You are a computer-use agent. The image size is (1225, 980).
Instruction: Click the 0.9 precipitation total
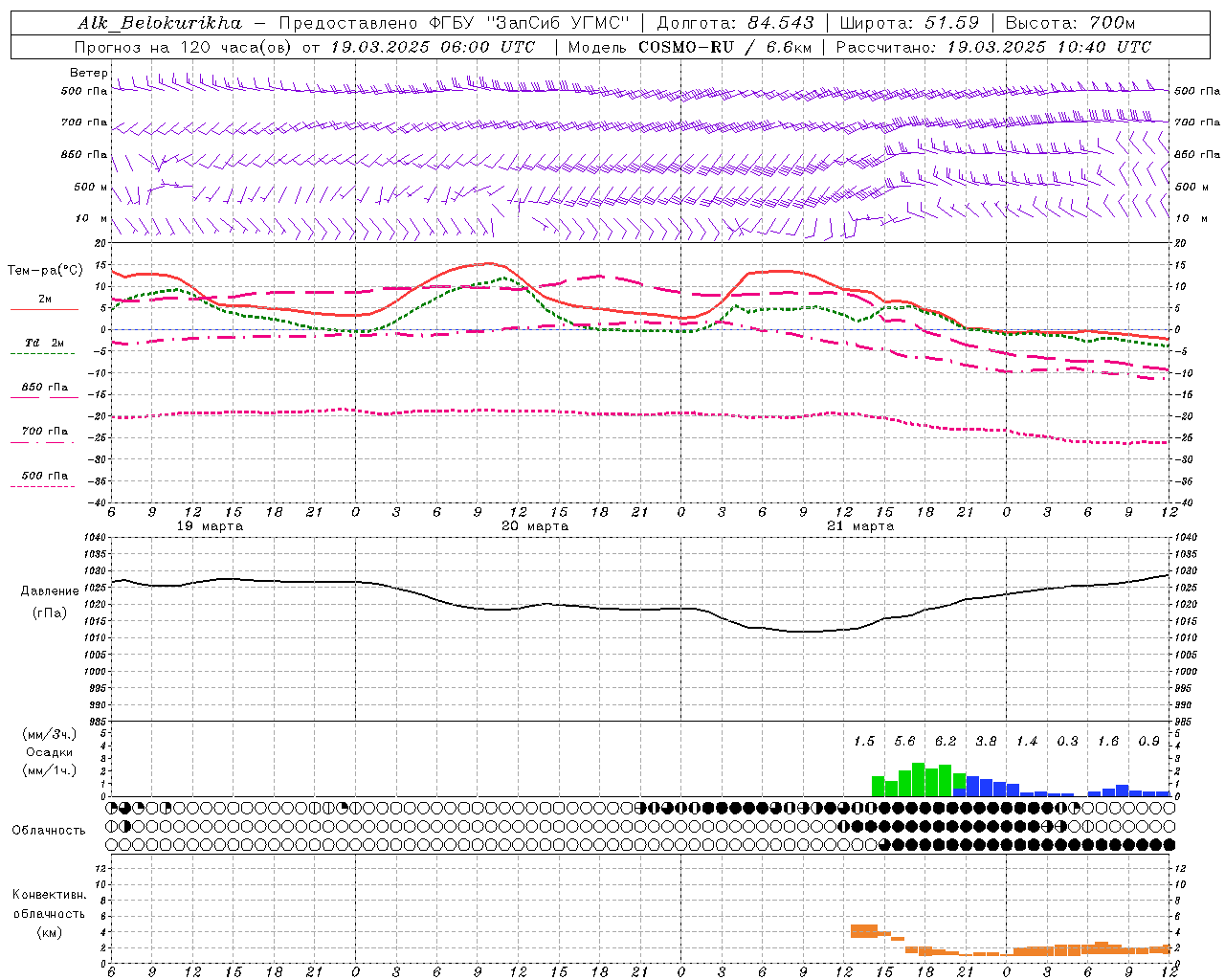point(1149,741)
